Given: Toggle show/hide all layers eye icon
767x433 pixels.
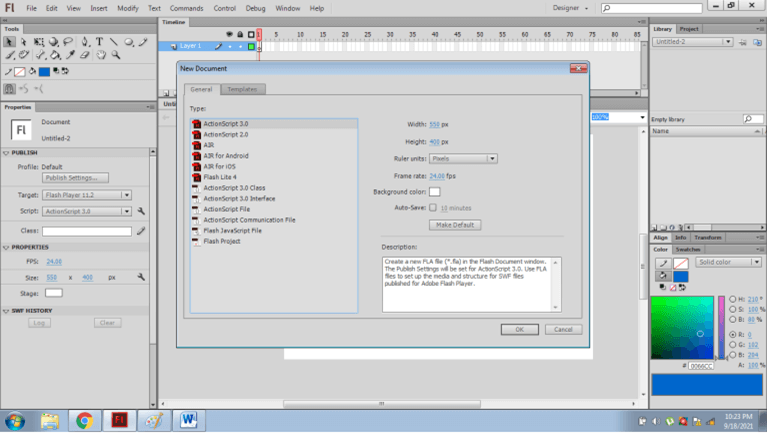Looking at the screenshot, I should 229,34.
